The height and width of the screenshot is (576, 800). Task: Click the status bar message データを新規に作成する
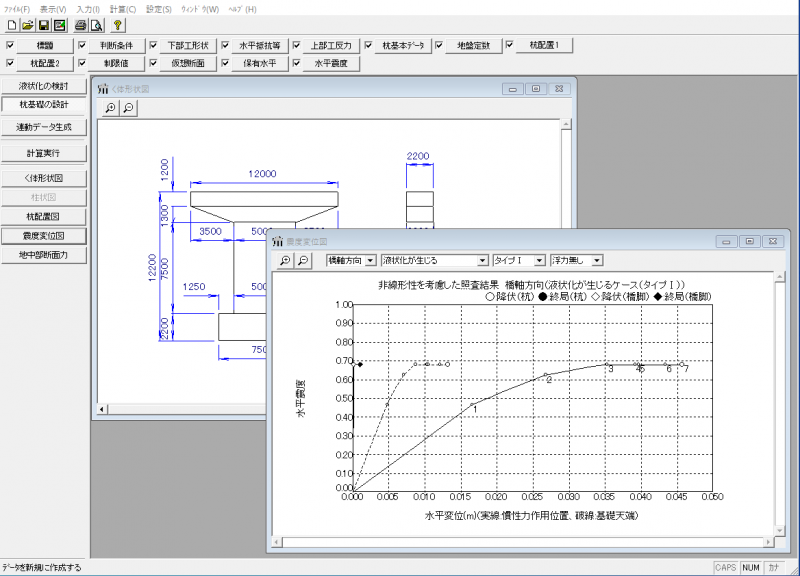click(x=41, y=567)
